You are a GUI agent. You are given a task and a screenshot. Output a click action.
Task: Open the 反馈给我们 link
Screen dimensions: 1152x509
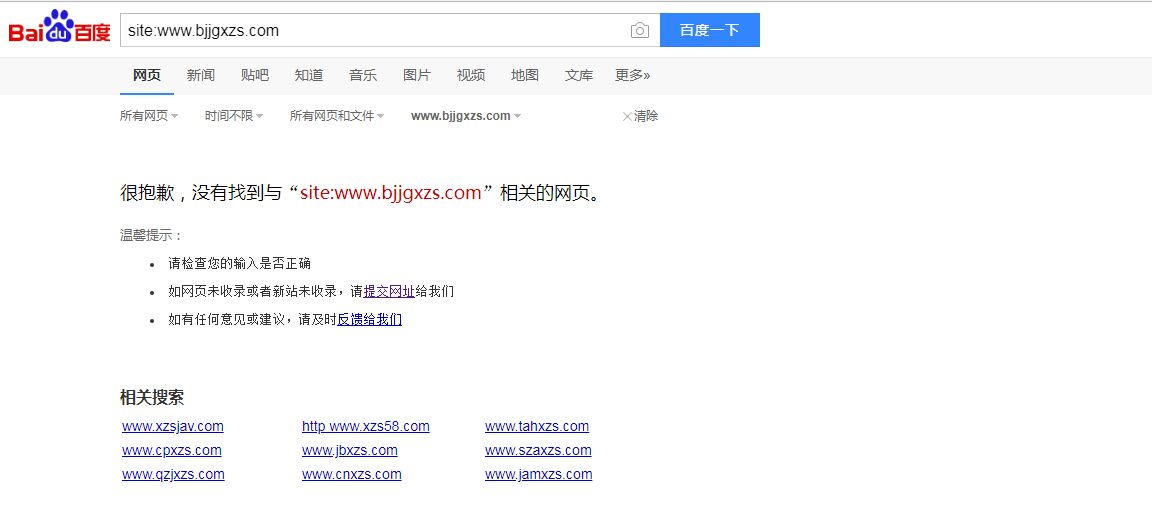pos(370,320)
